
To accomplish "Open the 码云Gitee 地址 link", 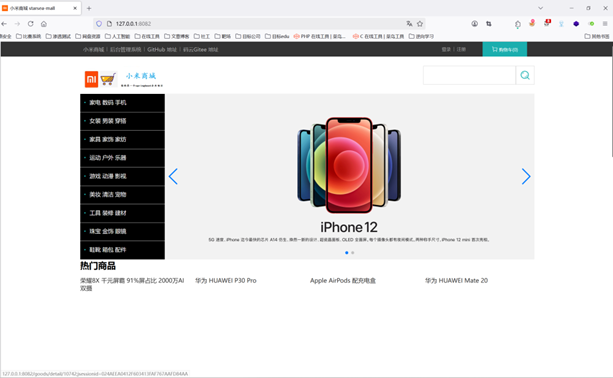I will (x=201, y=49).
